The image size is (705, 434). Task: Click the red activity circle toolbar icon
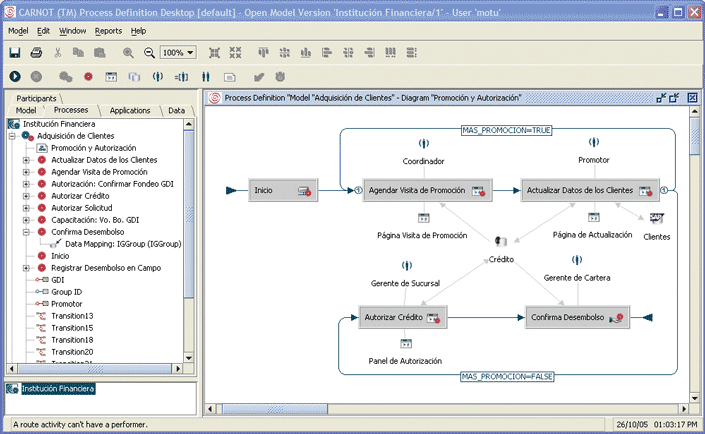[88, 76]
